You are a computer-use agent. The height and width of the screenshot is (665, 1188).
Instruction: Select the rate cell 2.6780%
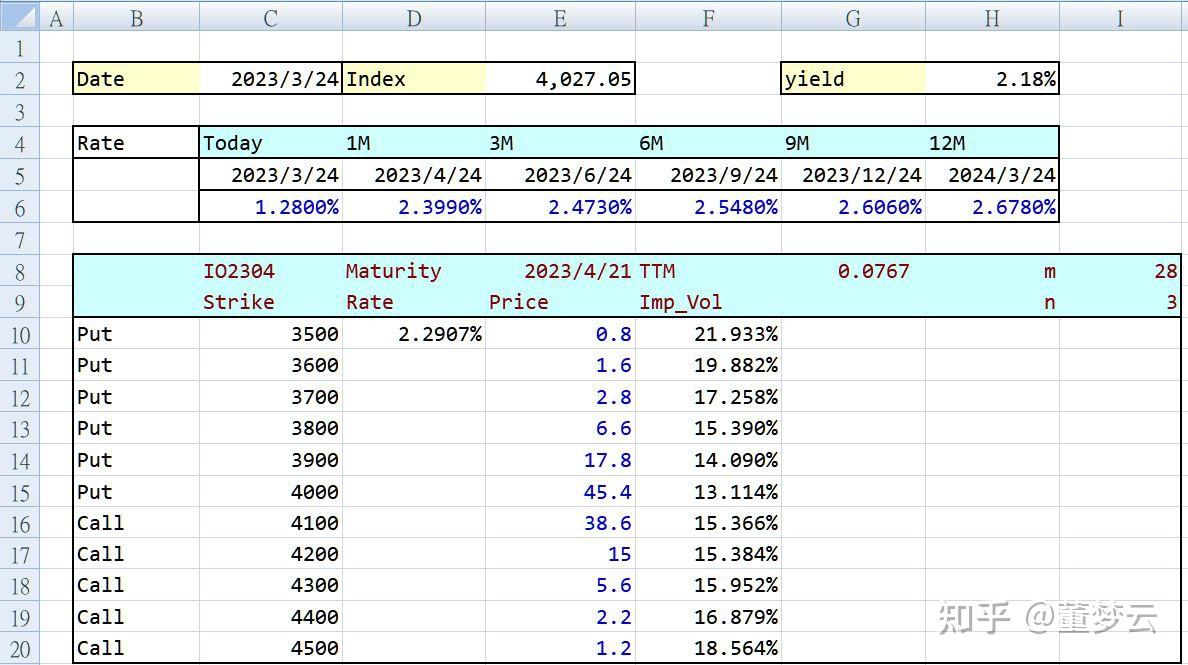[x=992, y=207]
